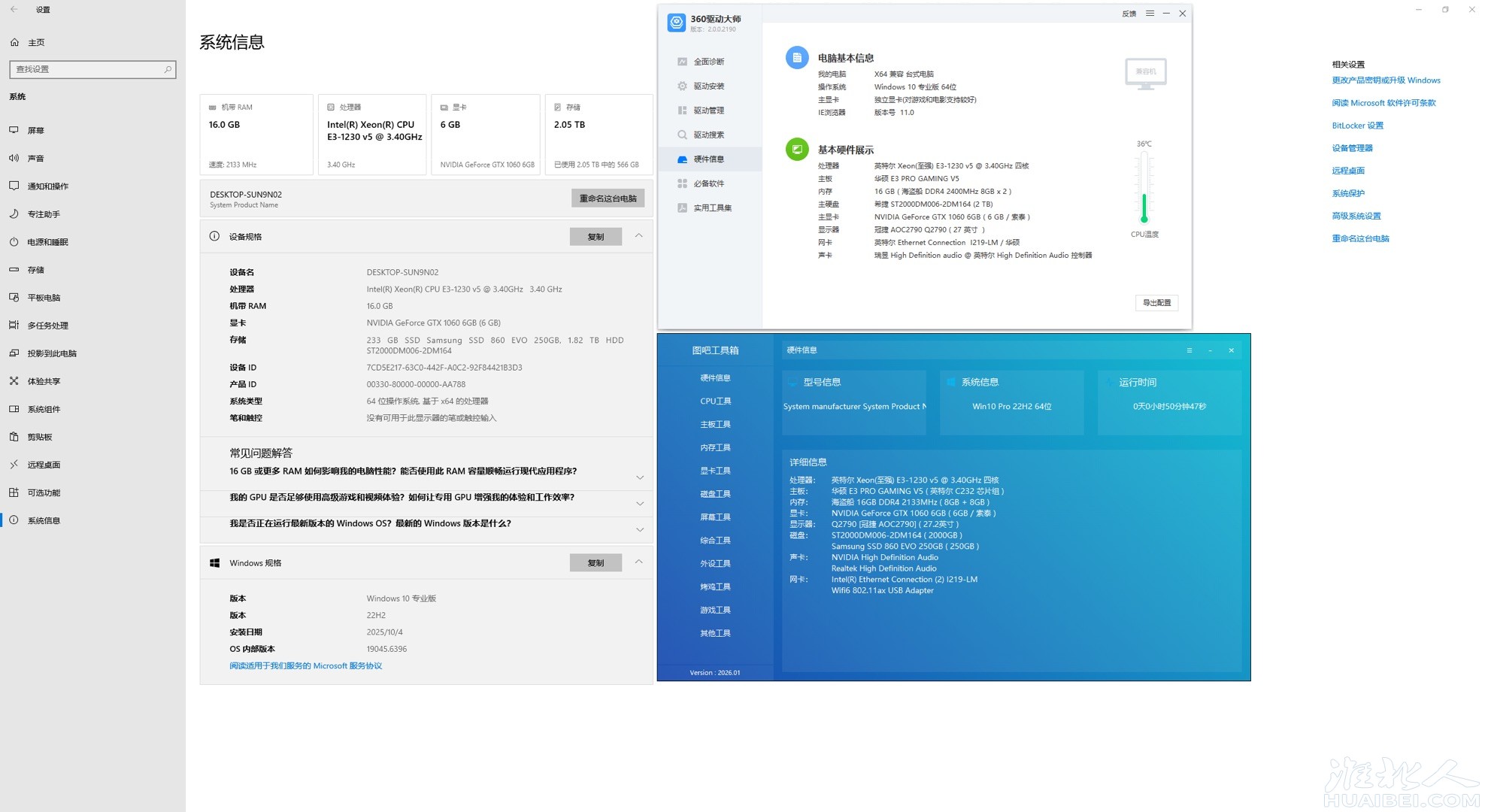
Task: Open the 设备管理器 link
Action: coord(1352,148)
